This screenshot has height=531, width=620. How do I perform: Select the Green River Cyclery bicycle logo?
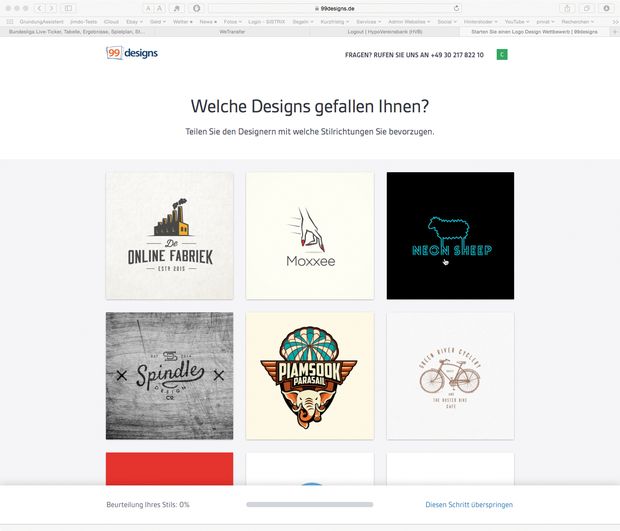pyautogui.click(x=450, y=376)
